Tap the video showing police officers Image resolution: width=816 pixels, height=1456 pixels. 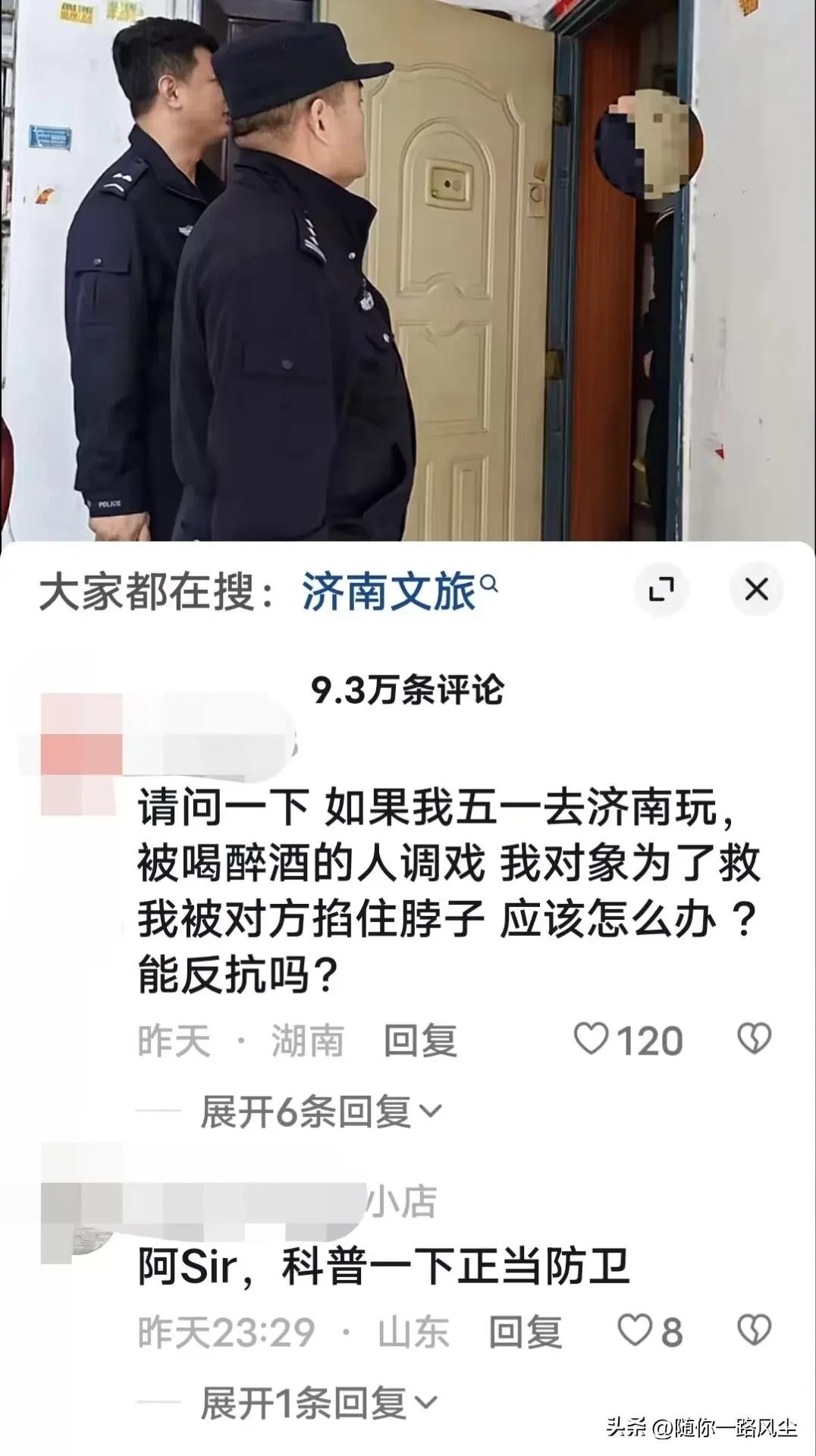(x=408, y=270)
